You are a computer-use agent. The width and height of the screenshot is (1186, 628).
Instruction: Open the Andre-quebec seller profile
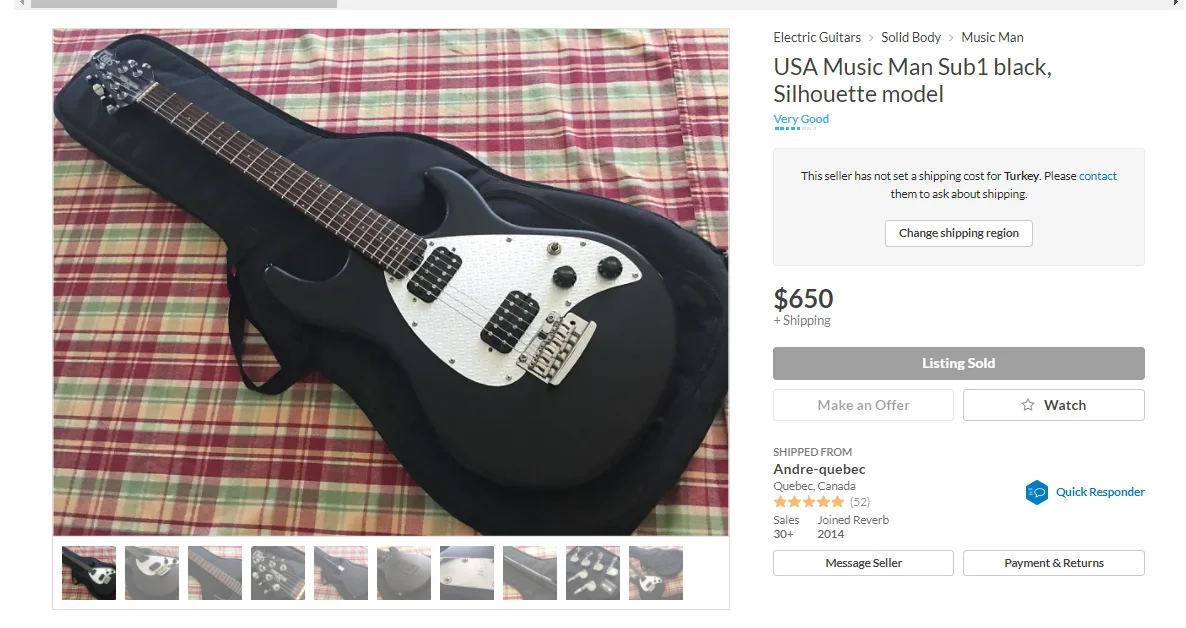(x=819, y=469)
